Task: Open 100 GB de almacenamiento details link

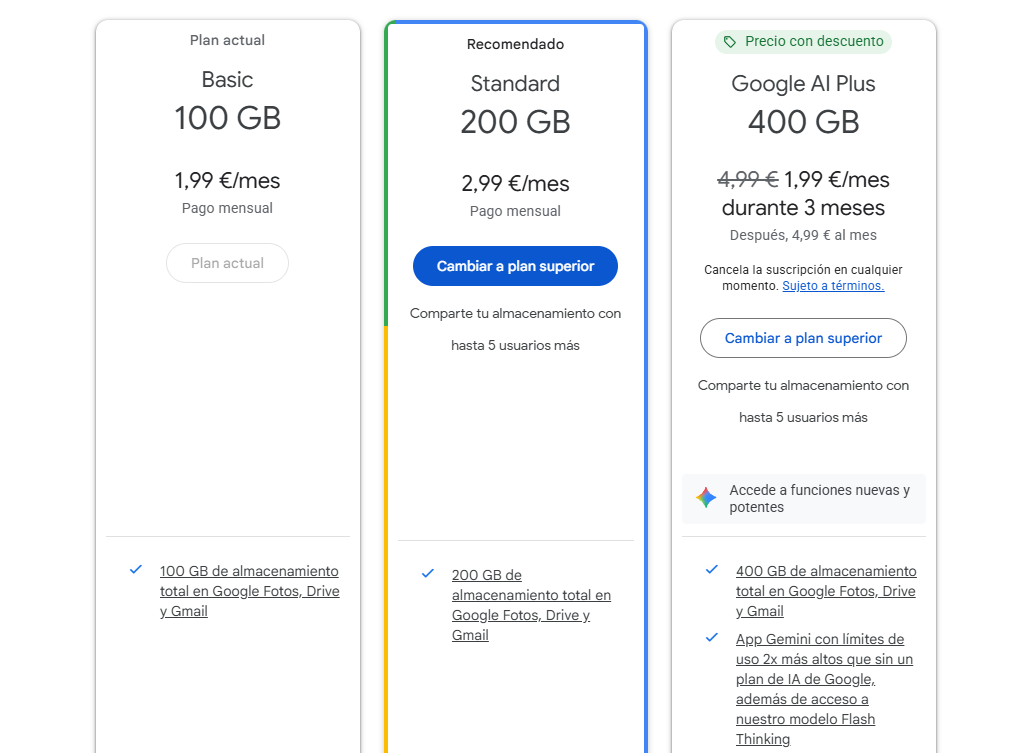Action: coord(249,591)
